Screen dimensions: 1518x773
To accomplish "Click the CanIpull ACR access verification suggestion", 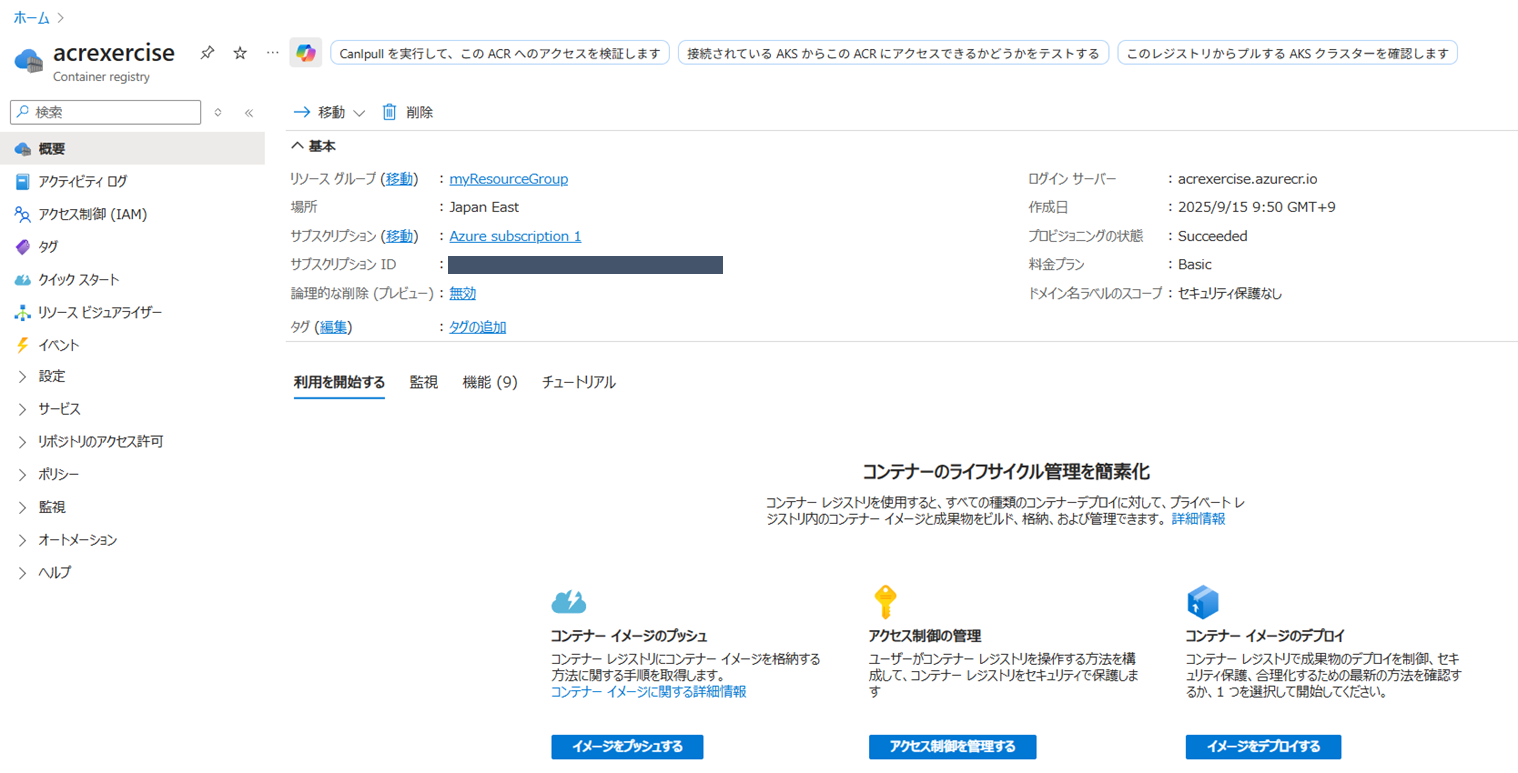I will point(499,53).
